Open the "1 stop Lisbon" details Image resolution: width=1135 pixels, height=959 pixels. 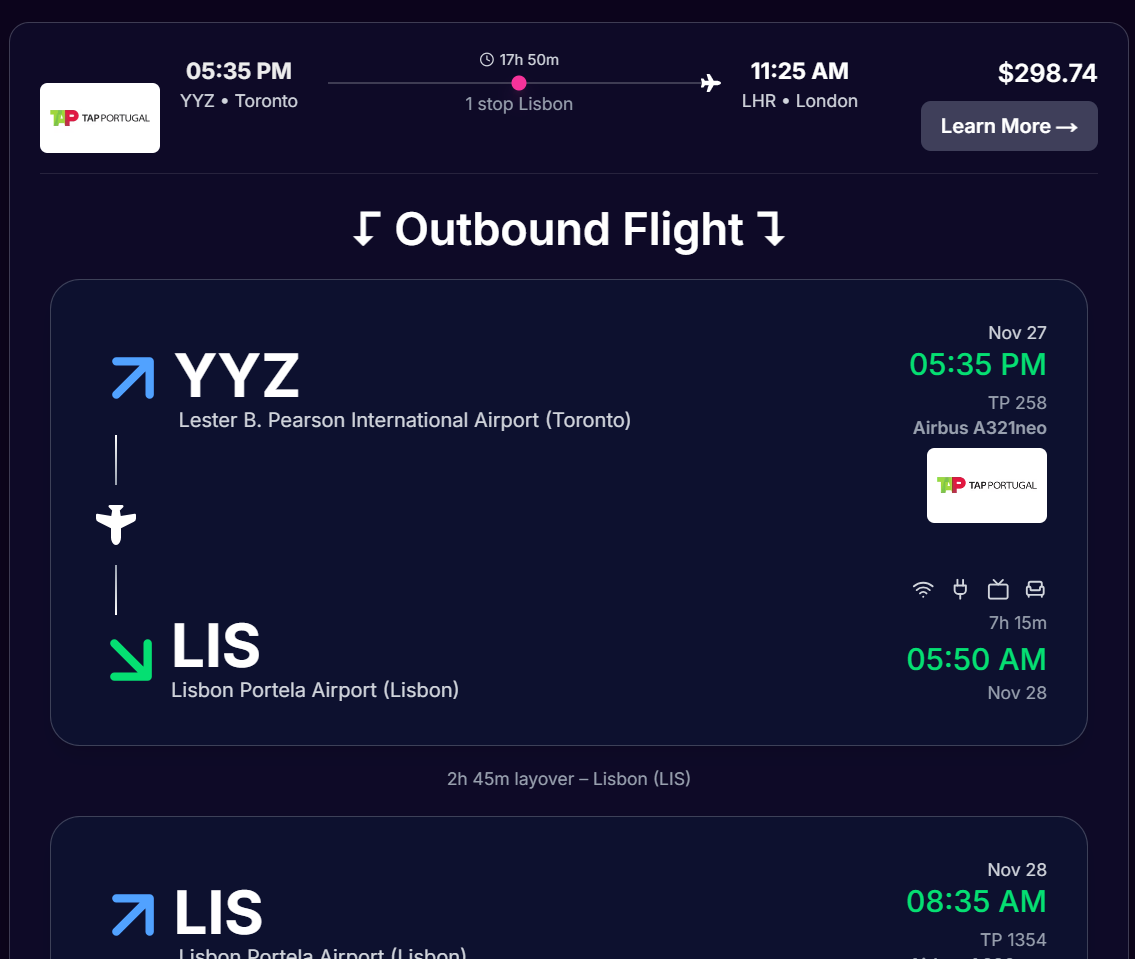coord(519,103)
